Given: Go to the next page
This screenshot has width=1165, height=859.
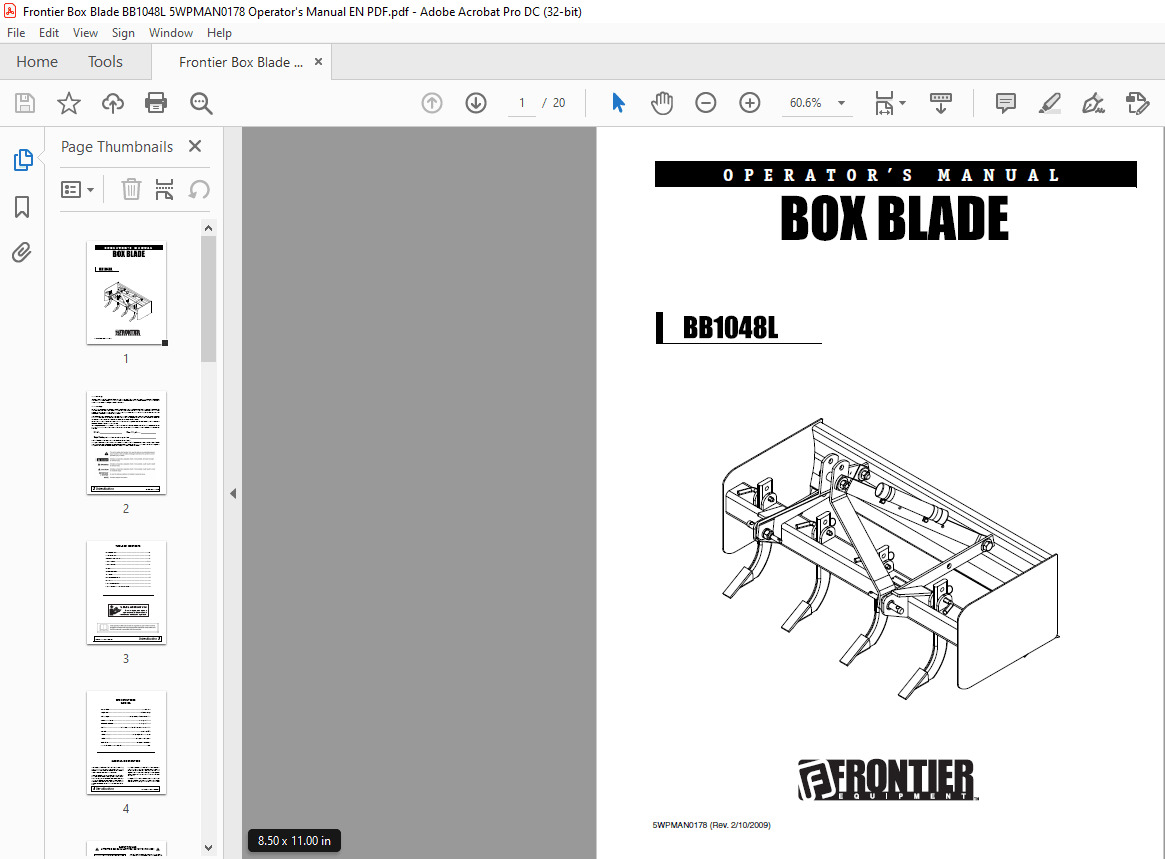Looking at the screenshot, I should click(475, 102).
